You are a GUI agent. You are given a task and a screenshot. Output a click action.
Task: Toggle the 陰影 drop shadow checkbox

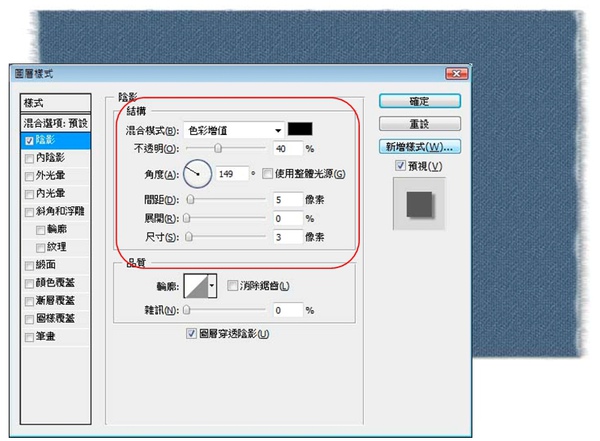[29, 141]
